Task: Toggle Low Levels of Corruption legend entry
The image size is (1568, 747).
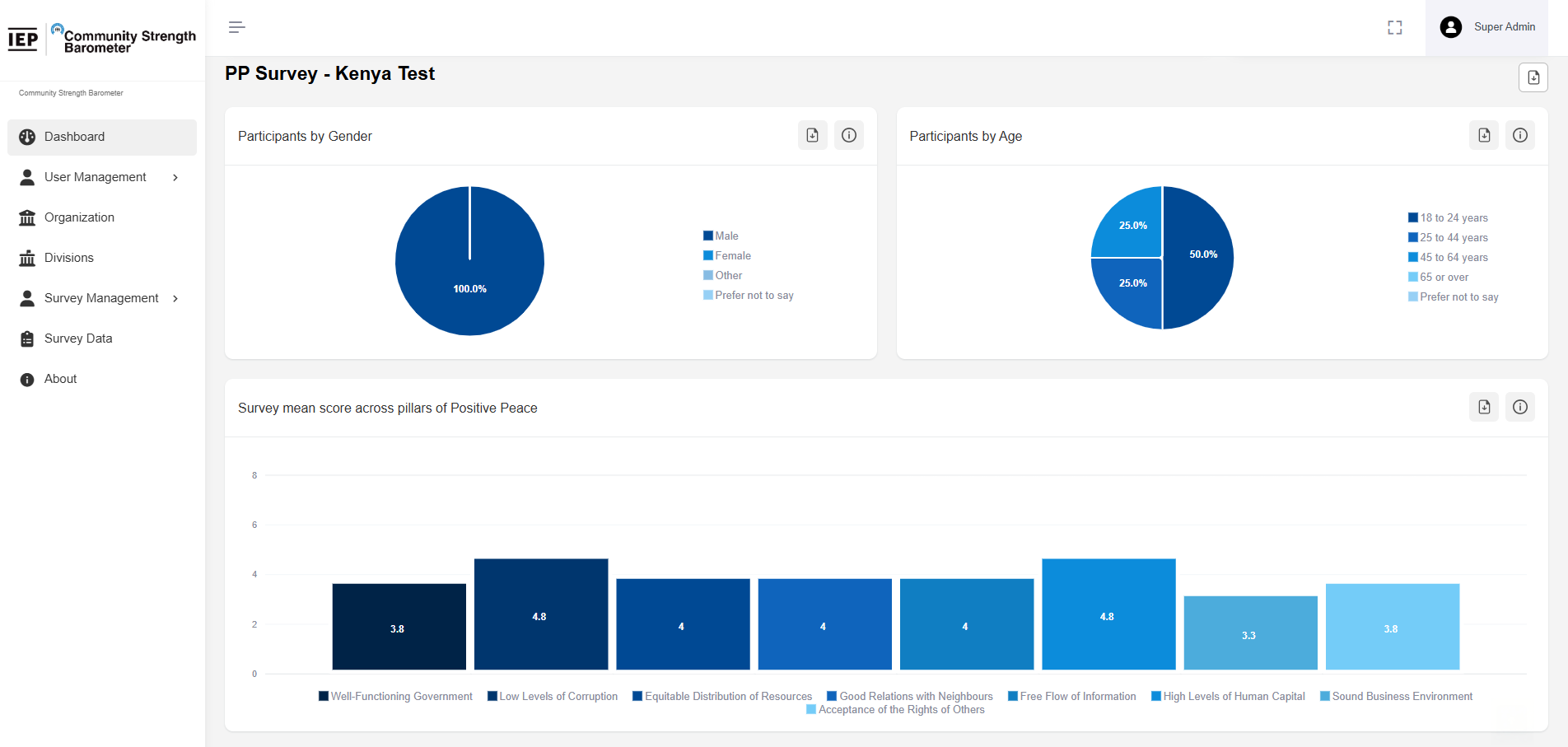Action: click(x=552, y=697)
